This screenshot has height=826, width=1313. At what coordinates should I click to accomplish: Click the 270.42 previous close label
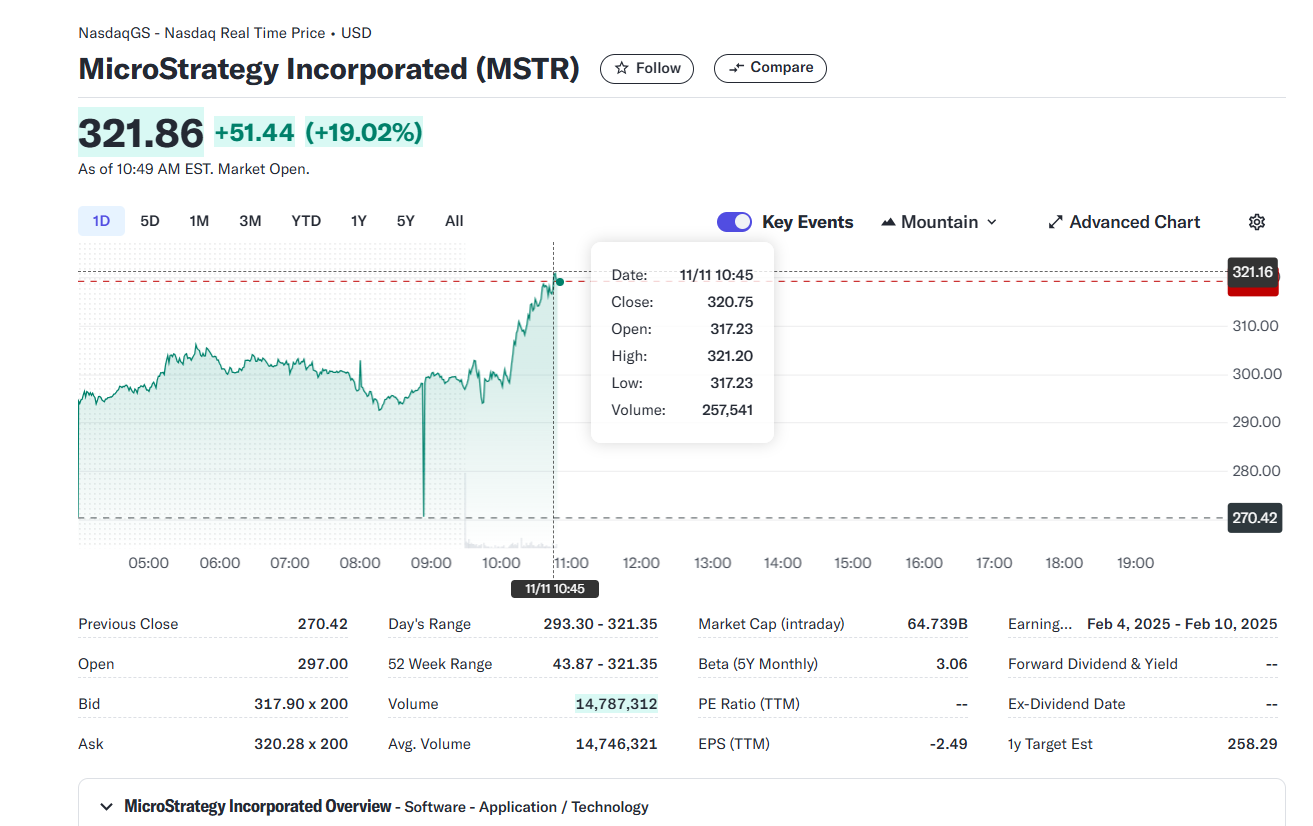1254,518
